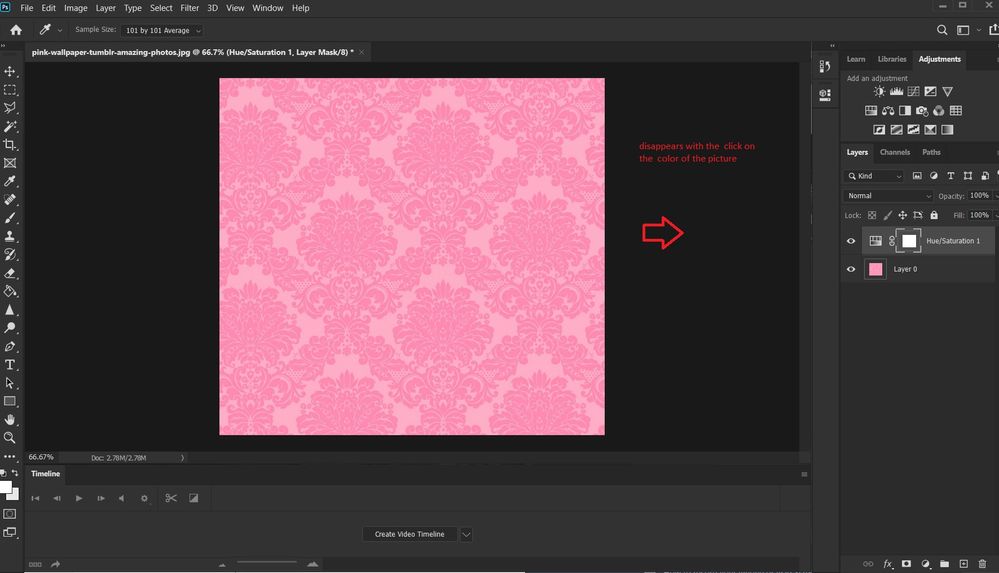999x573 pixels.
Task: Add a Black & White adjustment
Action: (x=905, y=111)
